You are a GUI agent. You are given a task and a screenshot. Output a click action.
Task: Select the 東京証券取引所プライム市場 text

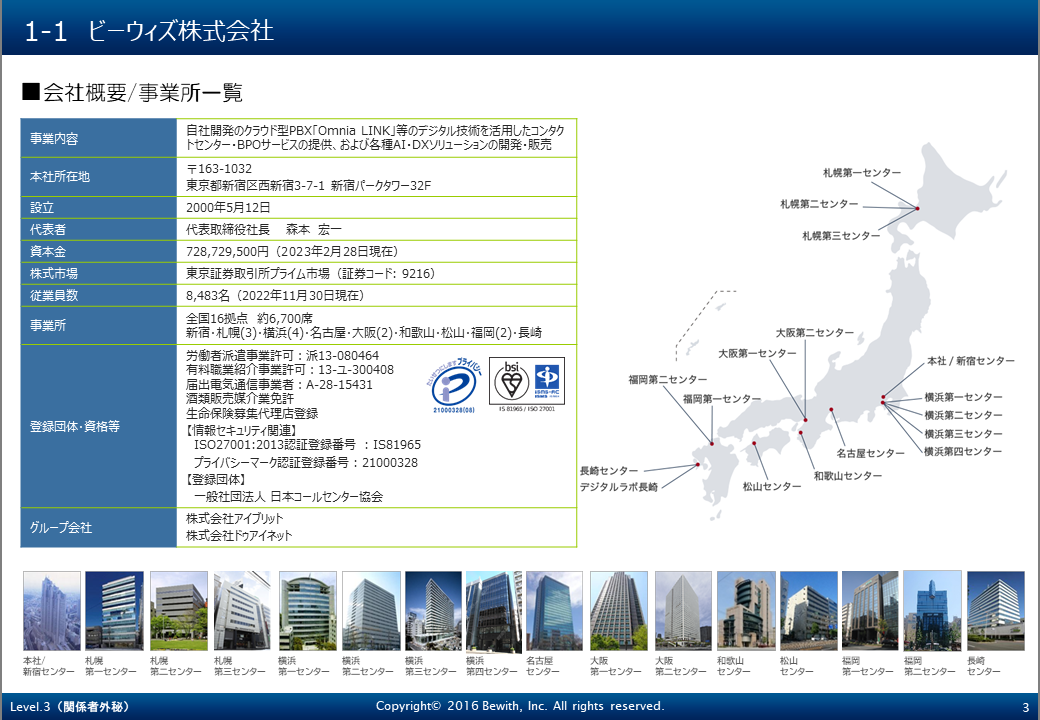[x=257, y=273]
